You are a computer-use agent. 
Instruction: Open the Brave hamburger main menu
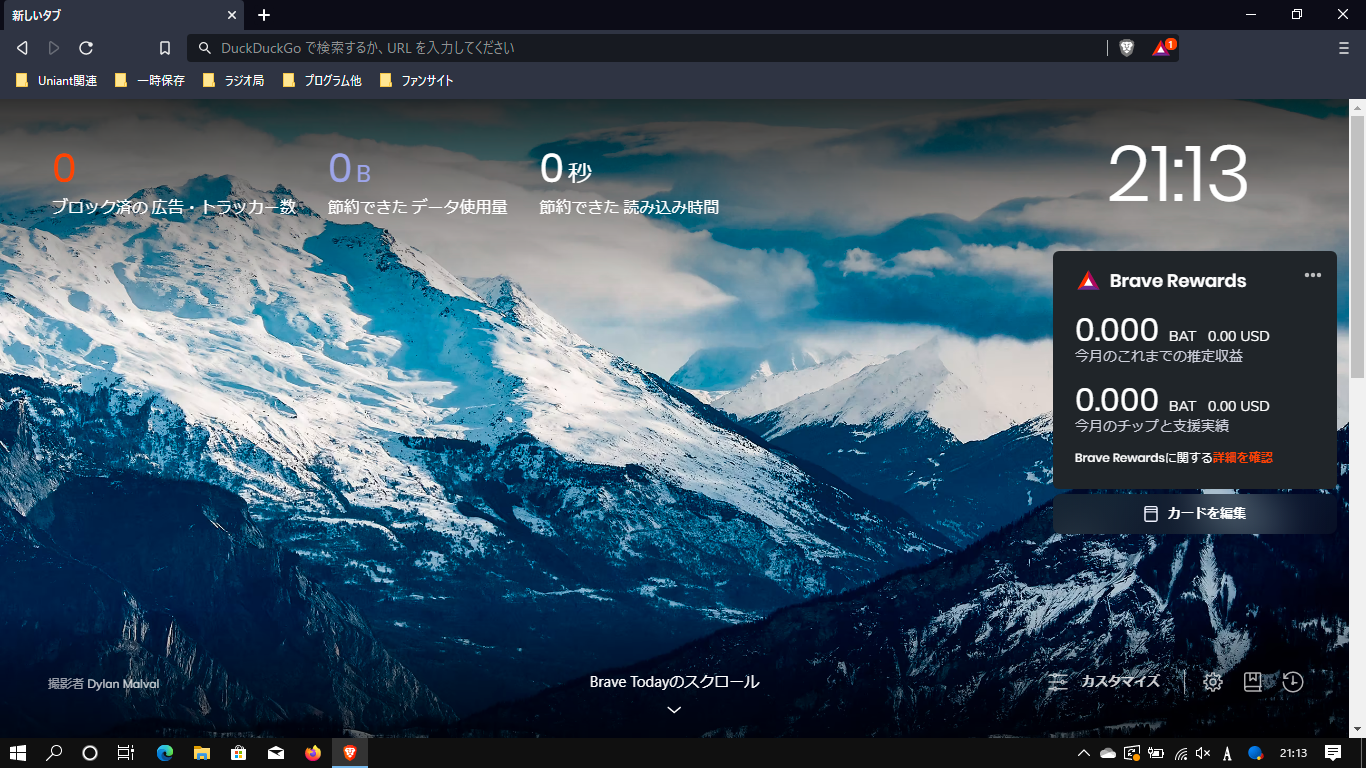[1343, 48]
